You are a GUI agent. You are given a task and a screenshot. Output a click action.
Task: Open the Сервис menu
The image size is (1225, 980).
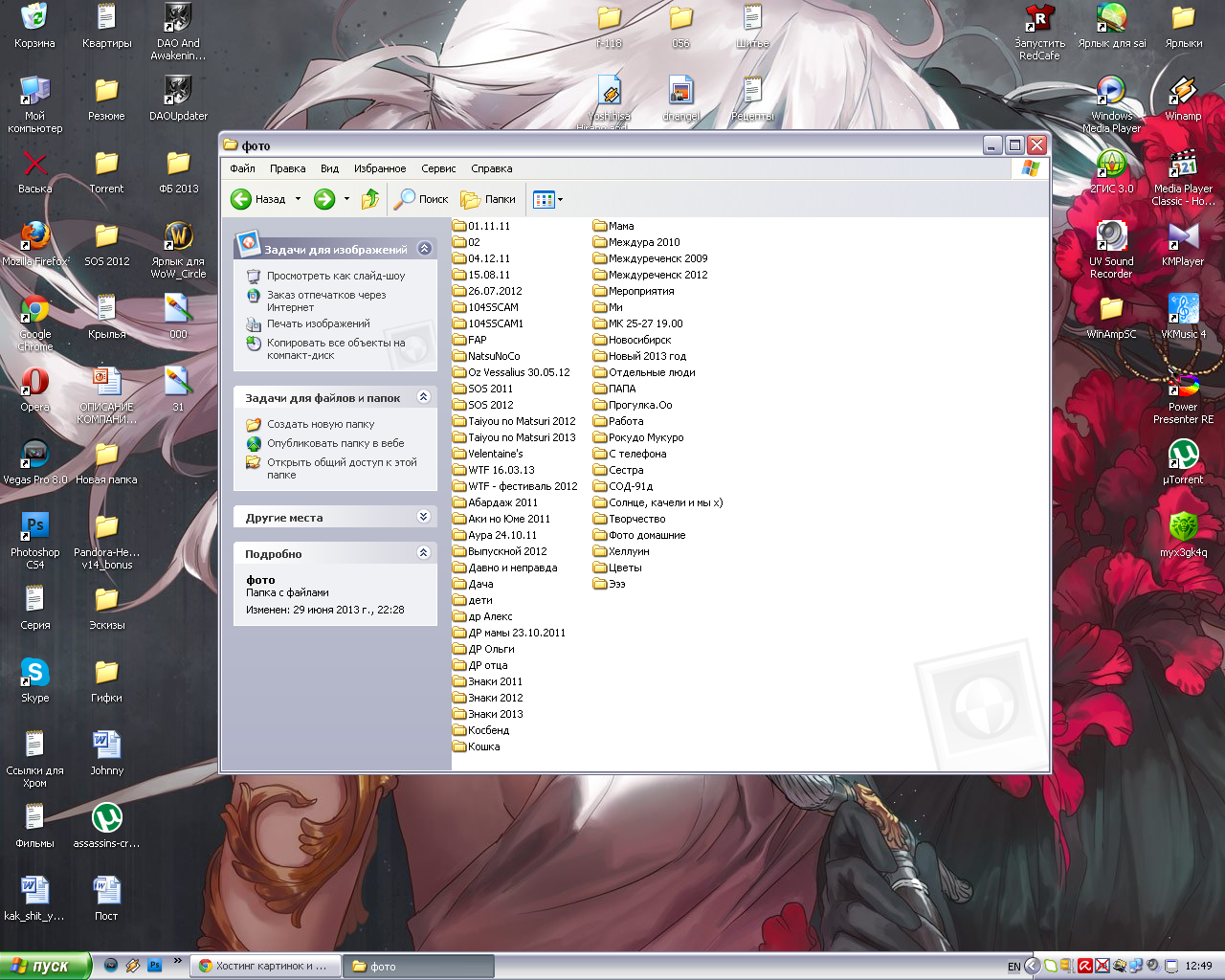pos(438,168)
